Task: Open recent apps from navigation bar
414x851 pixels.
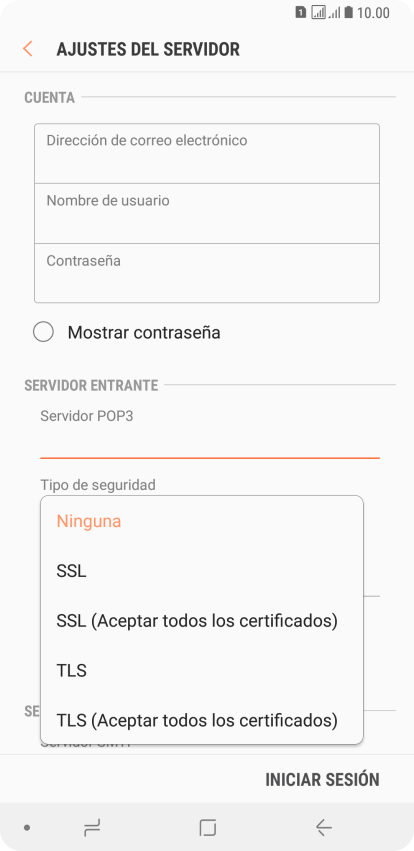Action: tap(92, 828)
